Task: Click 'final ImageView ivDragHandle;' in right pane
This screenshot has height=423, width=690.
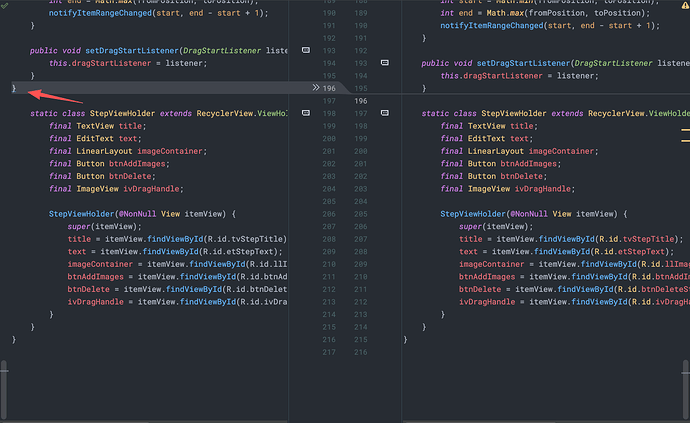Action: pos(508,188)
